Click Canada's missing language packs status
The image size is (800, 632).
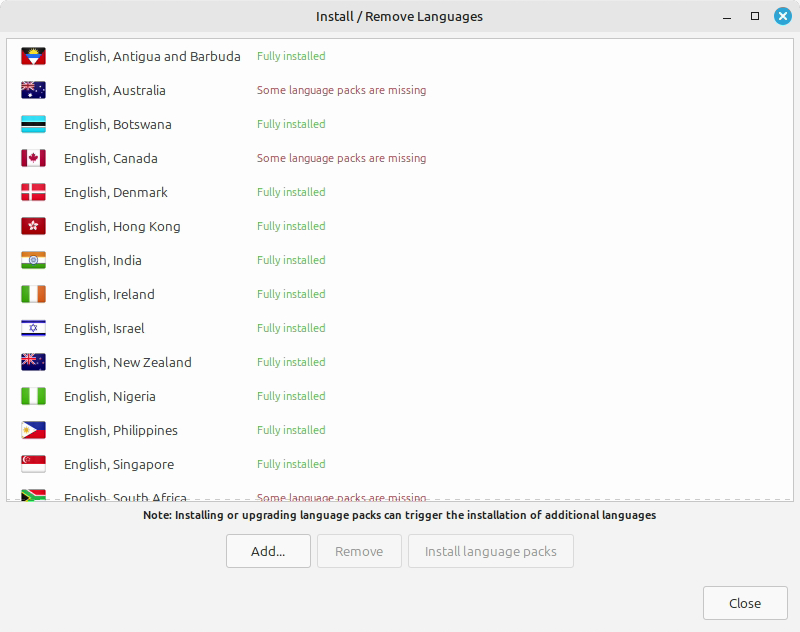(x=341, y=159)
